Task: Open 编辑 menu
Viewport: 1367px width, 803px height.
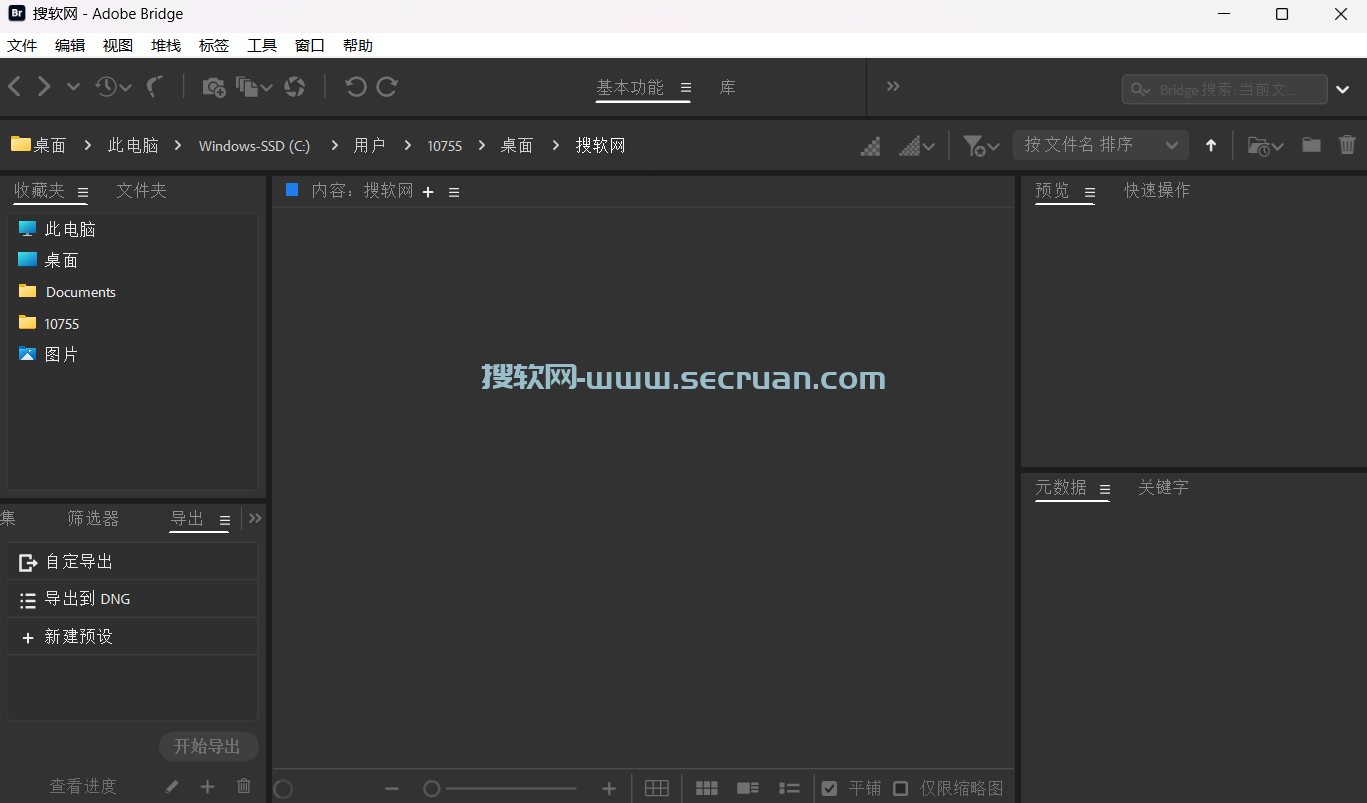Action: [x=70, y=45]
